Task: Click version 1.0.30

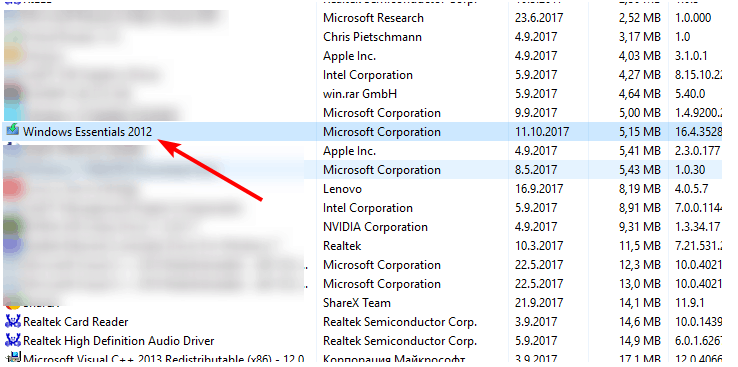Action: (690, 170)
